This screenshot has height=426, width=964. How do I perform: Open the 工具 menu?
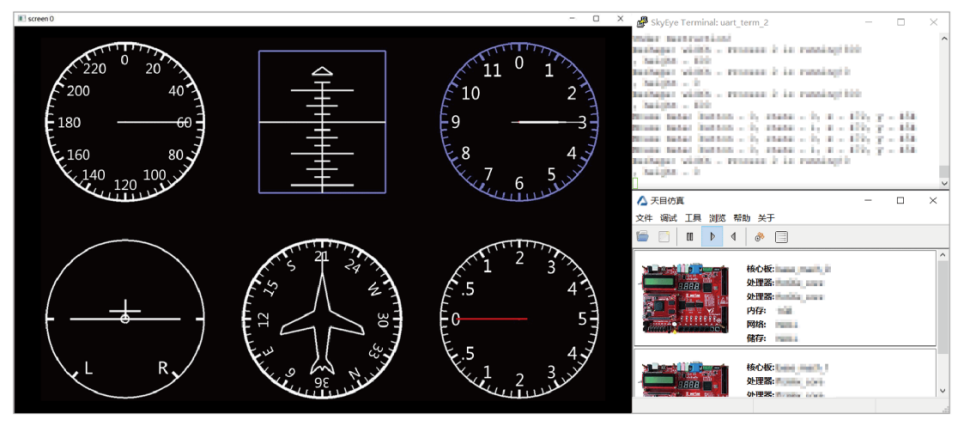[693, 218]
